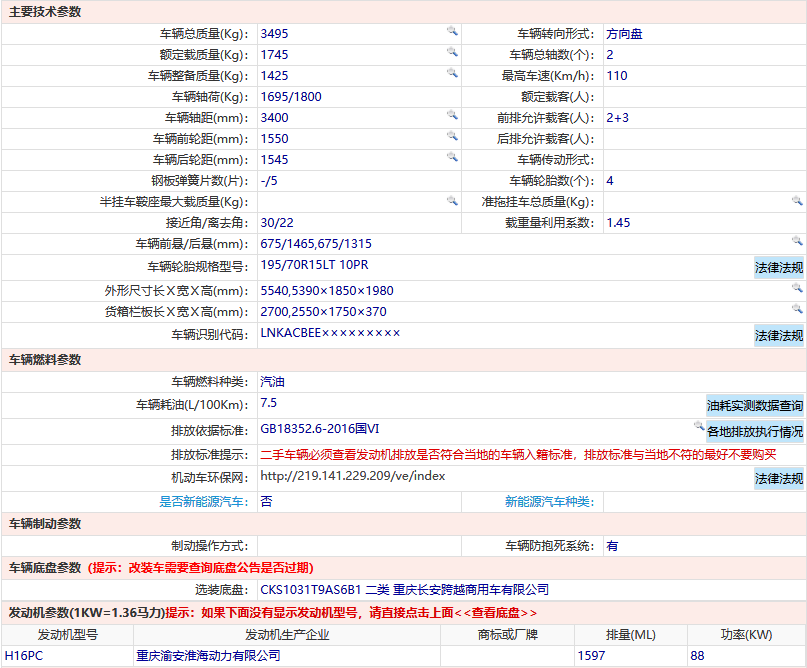Screen dimensions: 807x668
Task: Click magnifier icon in 货箱栏板 dimensions row
Action: 797,309
